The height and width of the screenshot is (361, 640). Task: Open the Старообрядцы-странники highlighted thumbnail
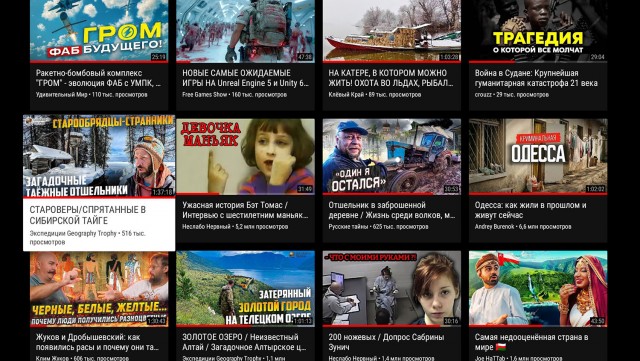coord(99,156)
